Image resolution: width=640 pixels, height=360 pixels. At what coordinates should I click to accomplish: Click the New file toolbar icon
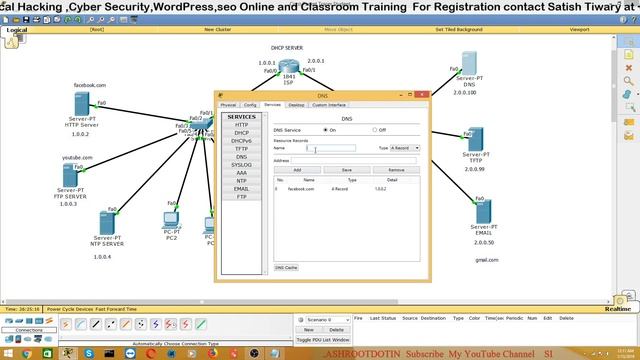(x=6, y=20)
